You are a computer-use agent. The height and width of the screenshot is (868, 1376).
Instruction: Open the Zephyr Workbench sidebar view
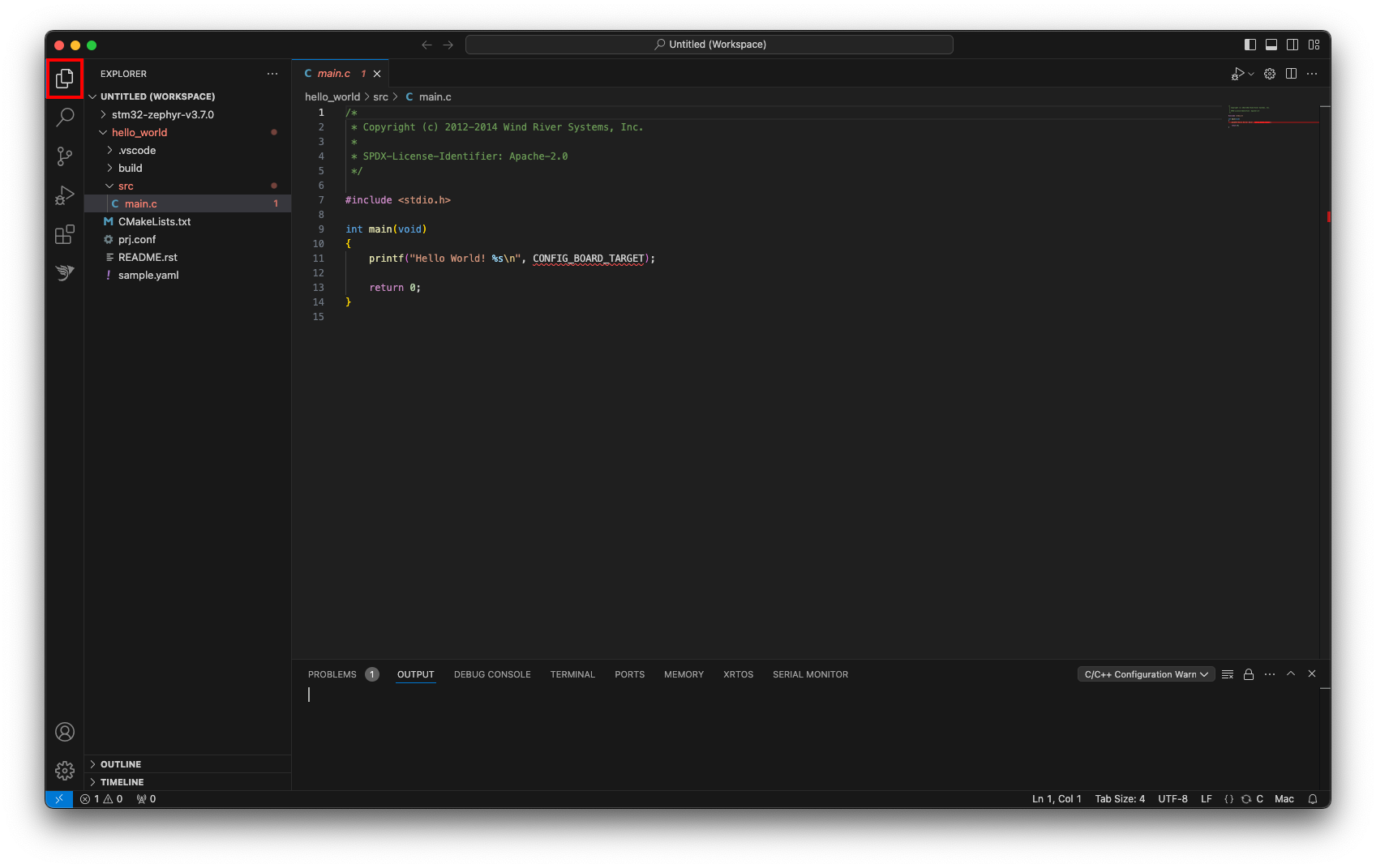click(x=64, y=273)
